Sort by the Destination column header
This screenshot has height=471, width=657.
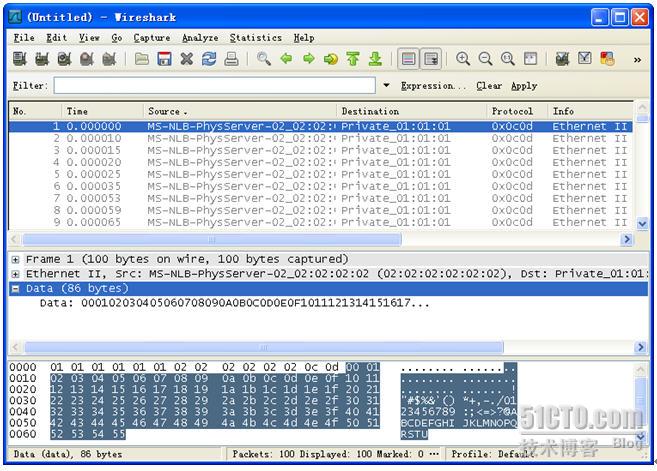(x=412, y=111)
